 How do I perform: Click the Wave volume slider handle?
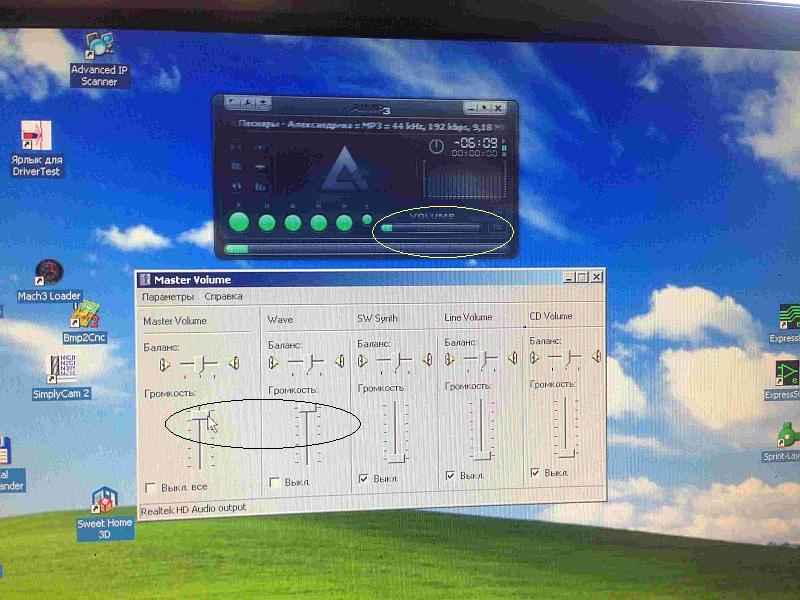pyautogui.click(x=307, y=408)
